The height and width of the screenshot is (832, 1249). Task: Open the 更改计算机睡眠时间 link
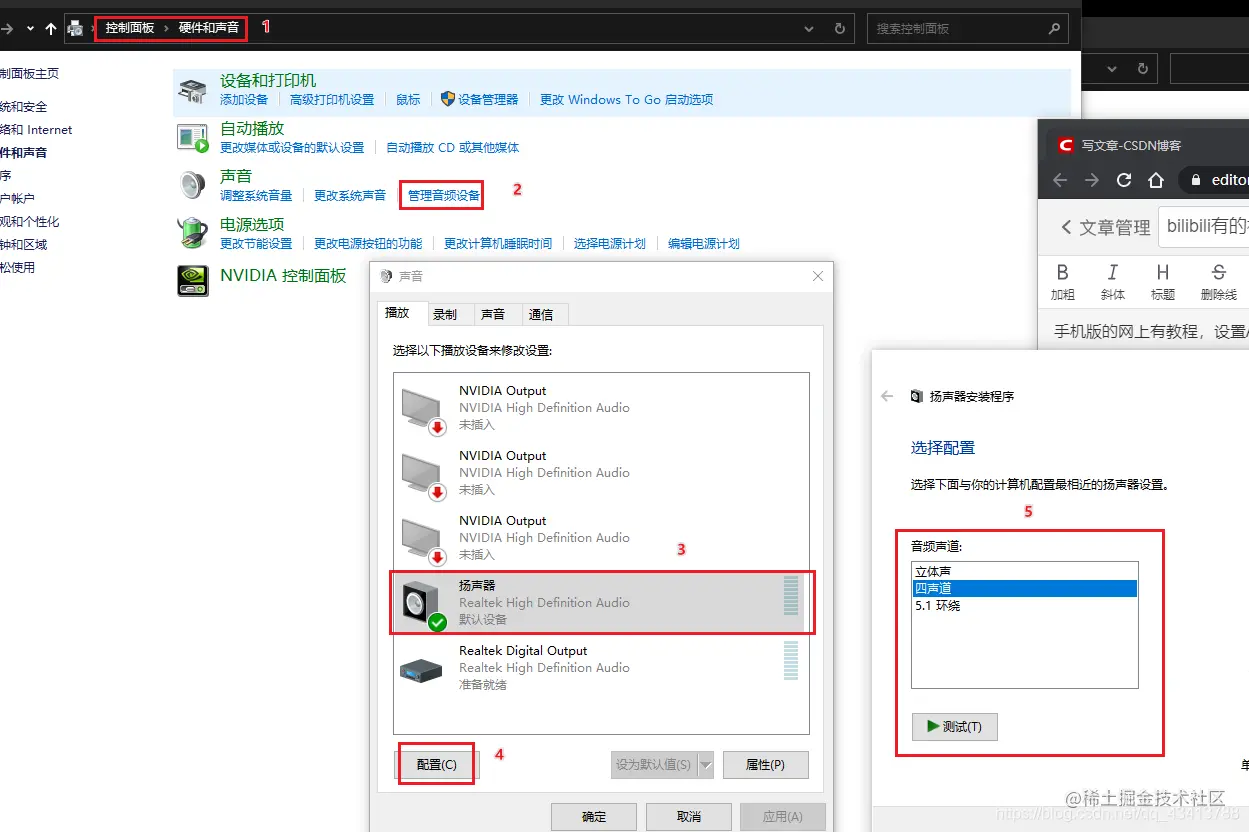pyautogui.click(x=498, y=243)
